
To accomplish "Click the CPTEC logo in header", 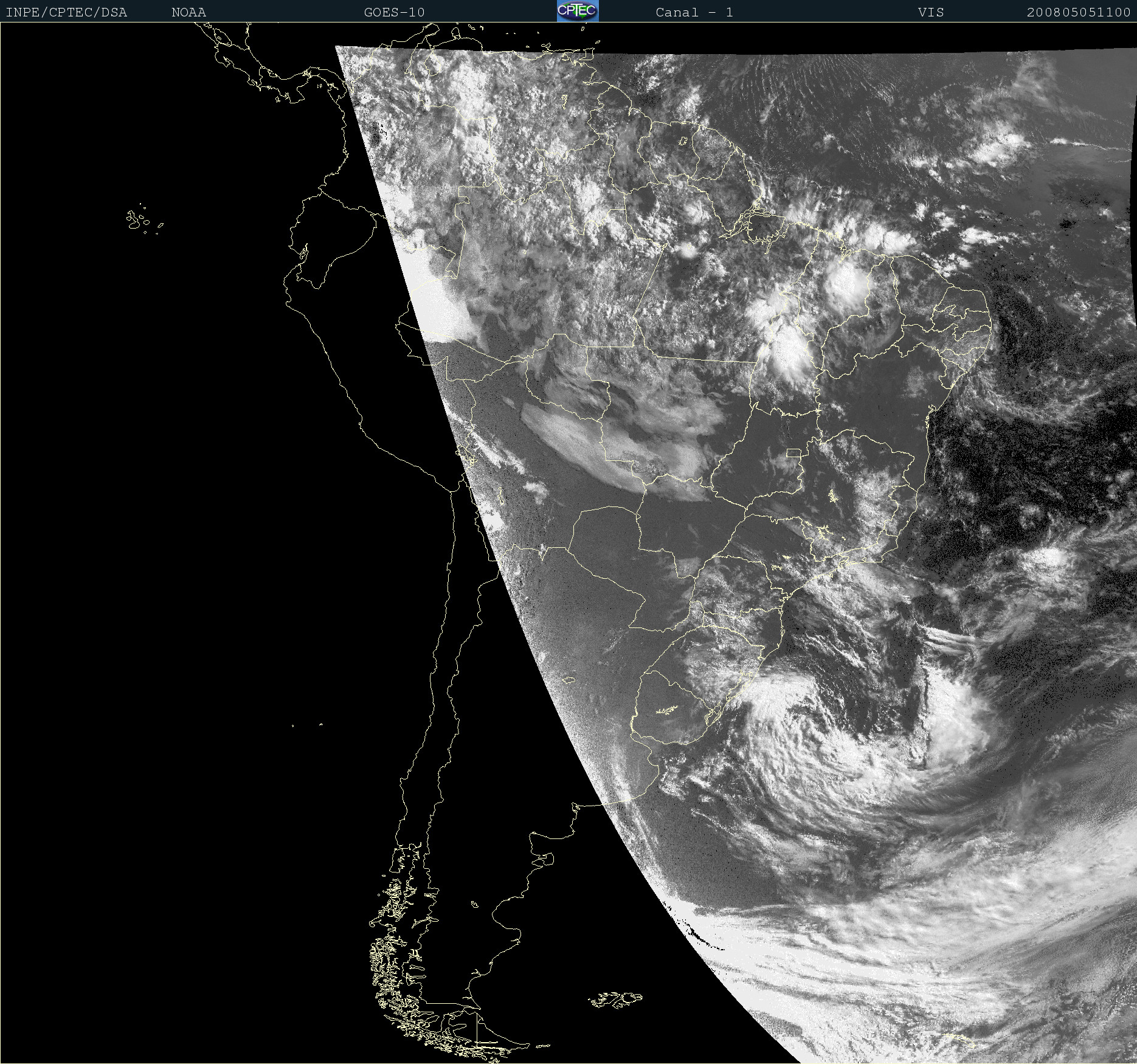I will (x=578, y=11).
